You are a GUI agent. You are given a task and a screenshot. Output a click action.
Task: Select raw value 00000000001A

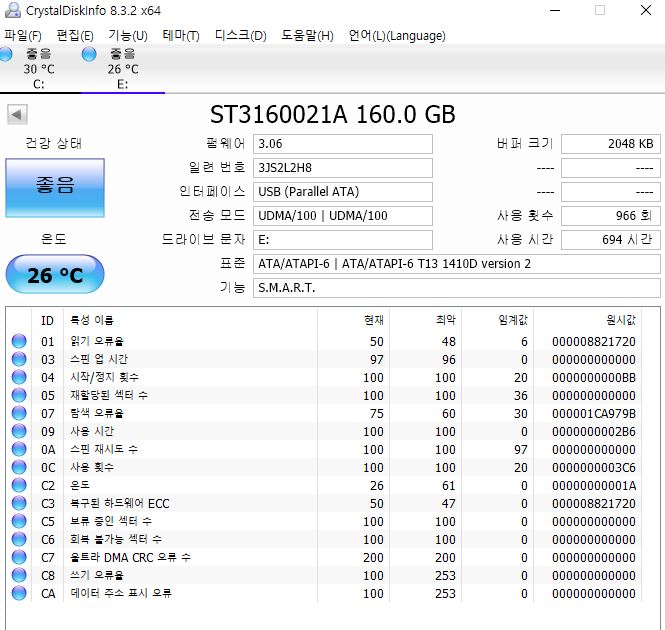pyautogui.click(x=594, y=485)
